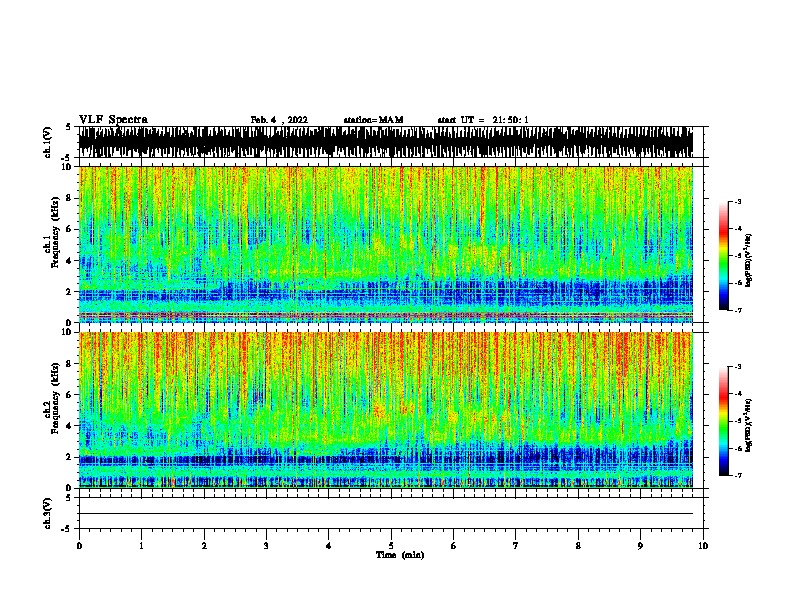This screenshot has width=792, height=612.
Task: Click the 'start UT = 21:50: 1' label
Action: click(x=483, y=120)
